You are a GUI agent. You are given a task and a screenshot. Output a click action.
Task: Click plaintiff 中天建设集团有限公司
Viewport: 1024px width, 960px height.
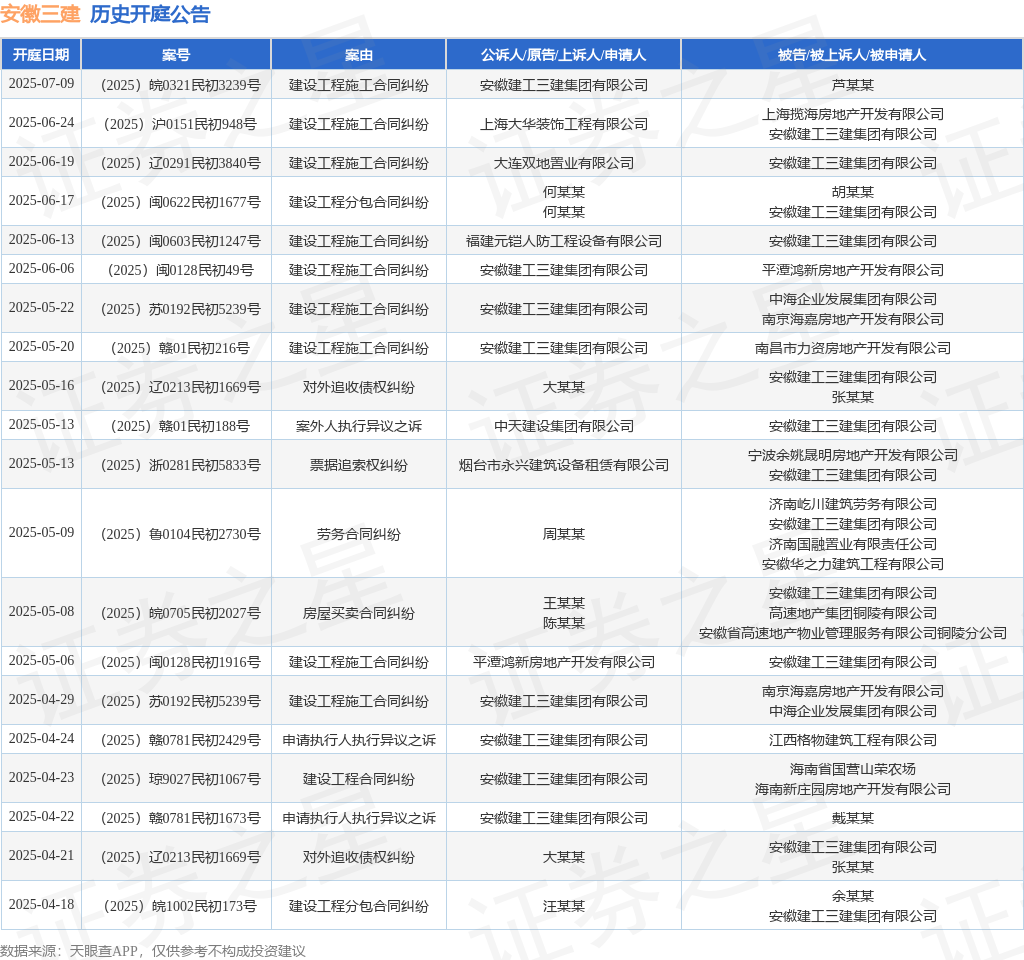[564, 426]
